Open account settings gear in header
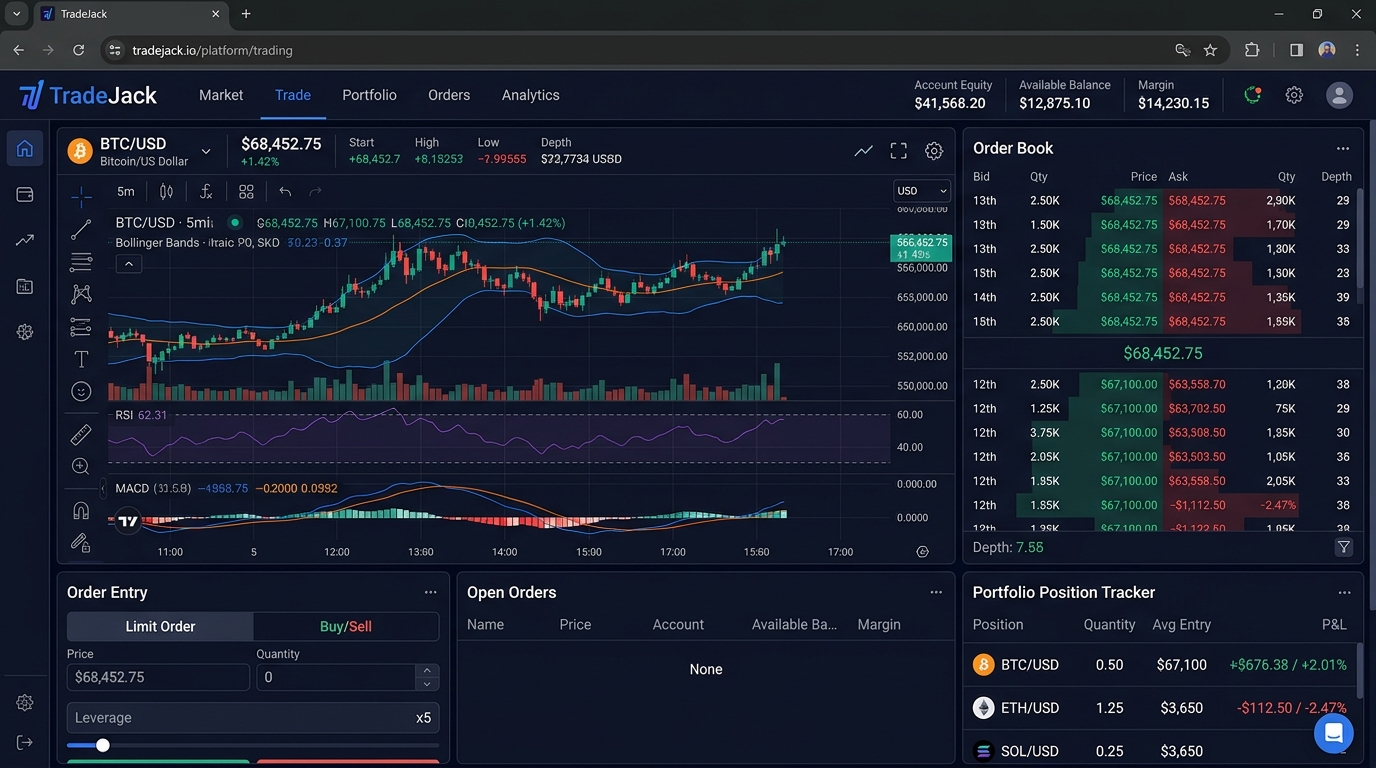 (1294, 95)
